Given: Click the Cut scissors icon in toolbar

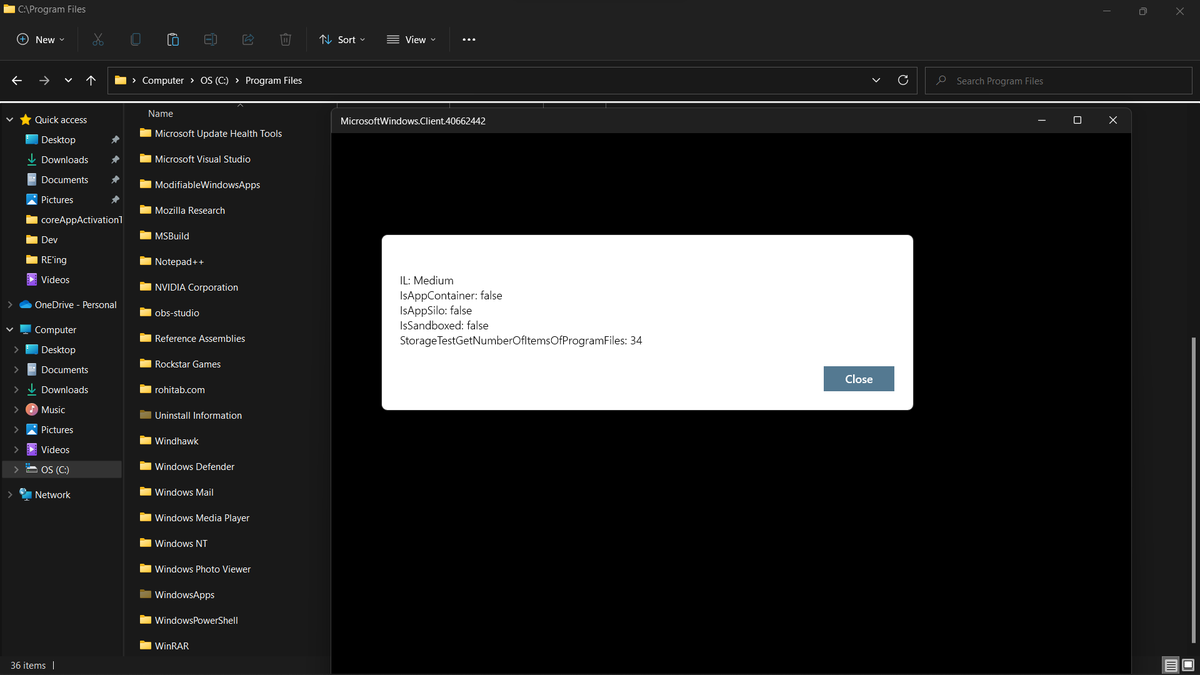Looking at the screenshot, I should point(97,40).
